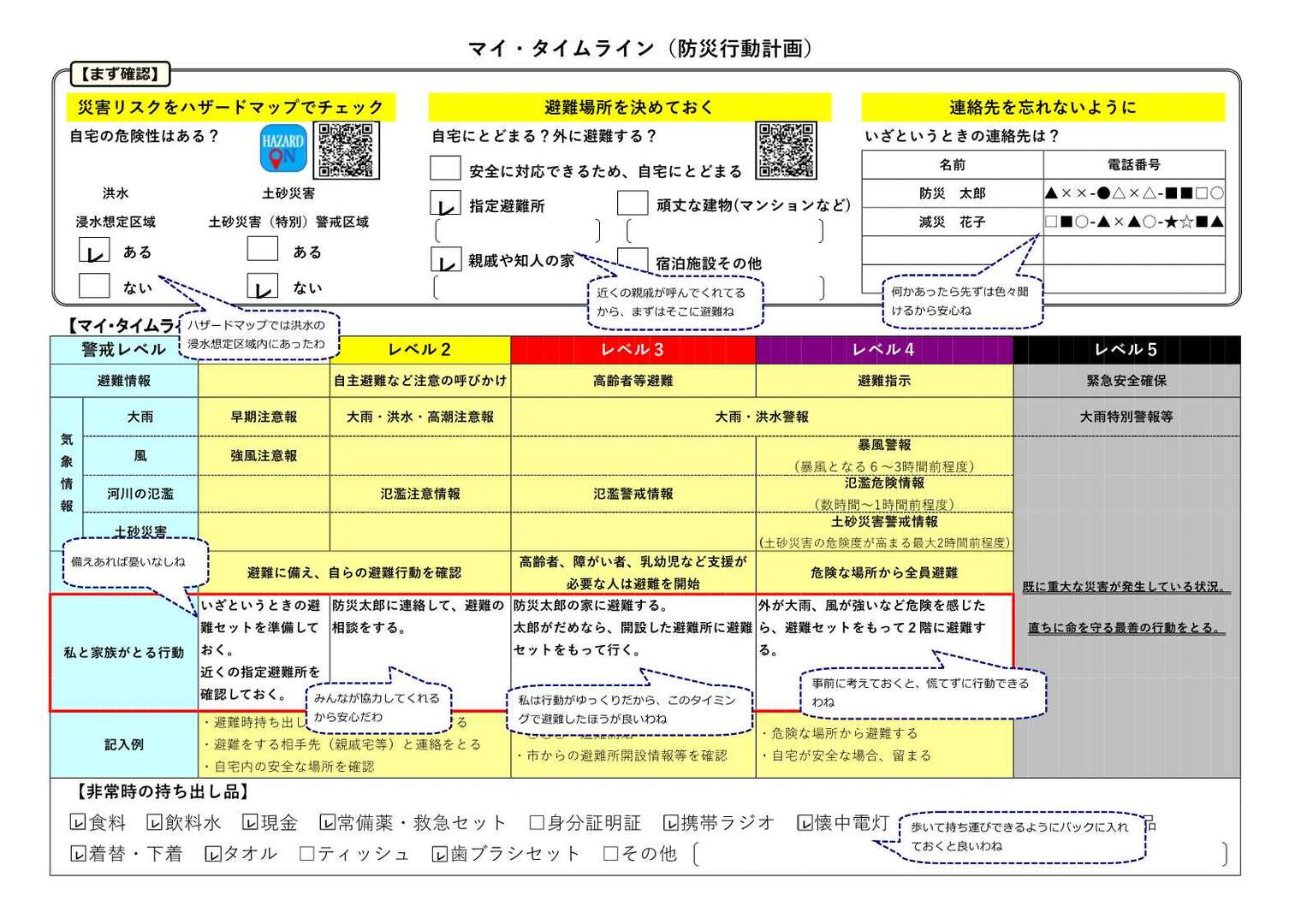
Task: Click the 大雨特別警報等 cell
Action: click(x=1126, y=417)
